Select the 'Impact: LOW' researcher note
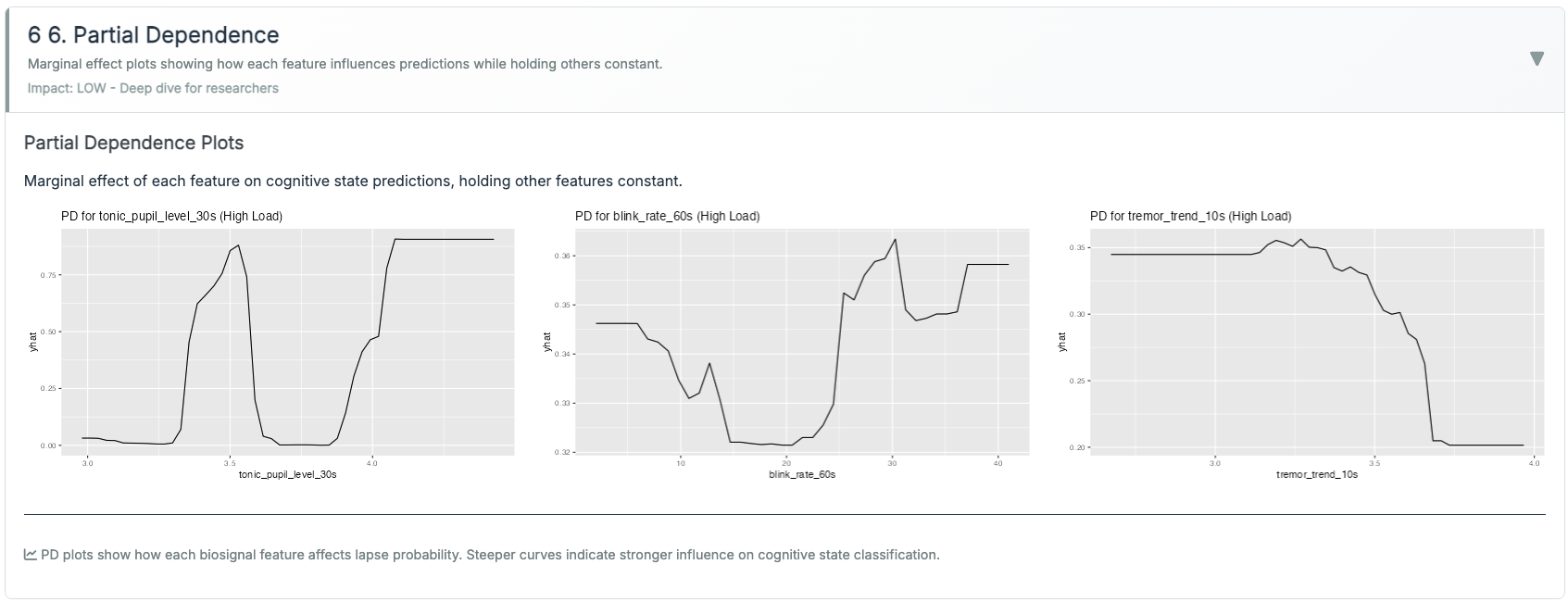1568x602 pixels. 153,88
